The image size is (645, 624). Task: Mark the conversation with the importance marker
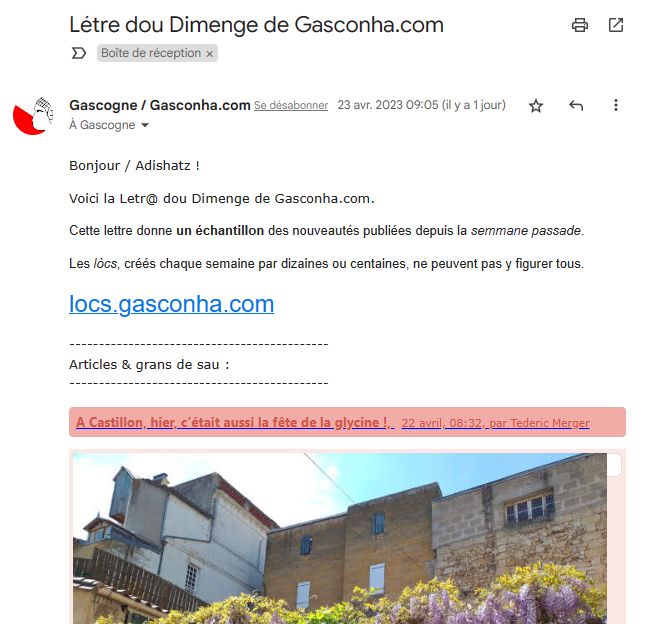[x=79, y=53]
